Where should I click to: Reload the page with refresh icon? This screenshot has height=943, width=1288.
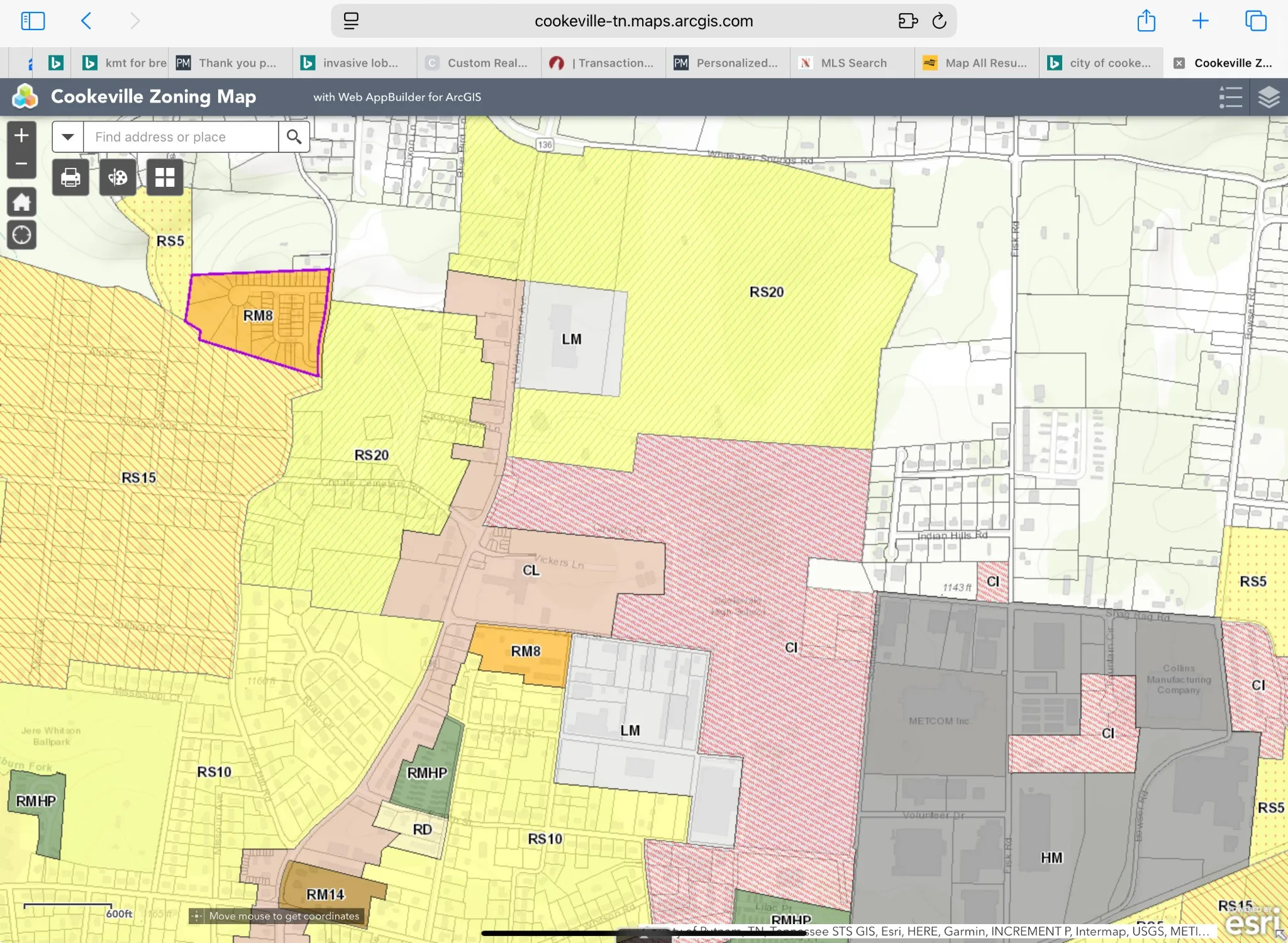point(939,21)
